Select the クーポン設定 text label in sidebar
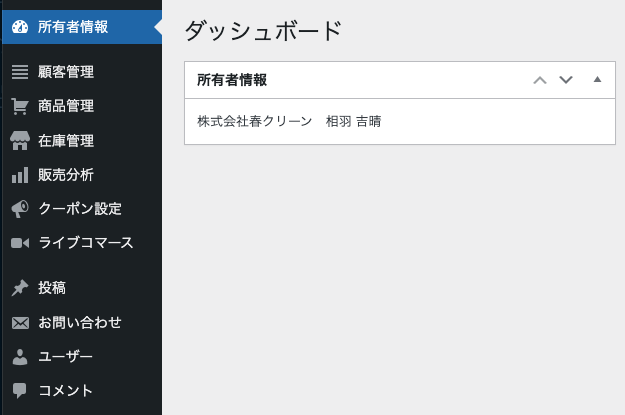Image resolution: width=625 pixels, height=415 pixels. point(80,209)
